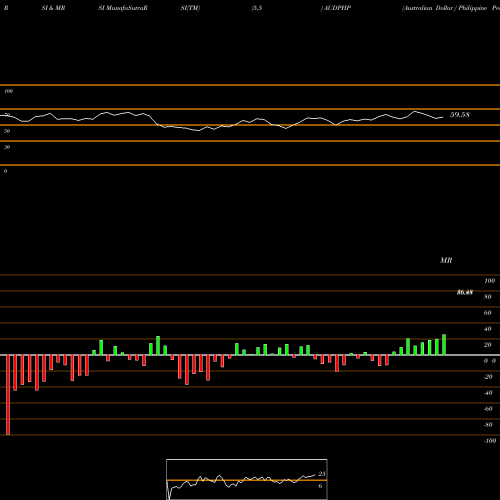This screenshot has width=500, height=500.
Task: Click the -20 label on MR axis
Action: [488, 377]
